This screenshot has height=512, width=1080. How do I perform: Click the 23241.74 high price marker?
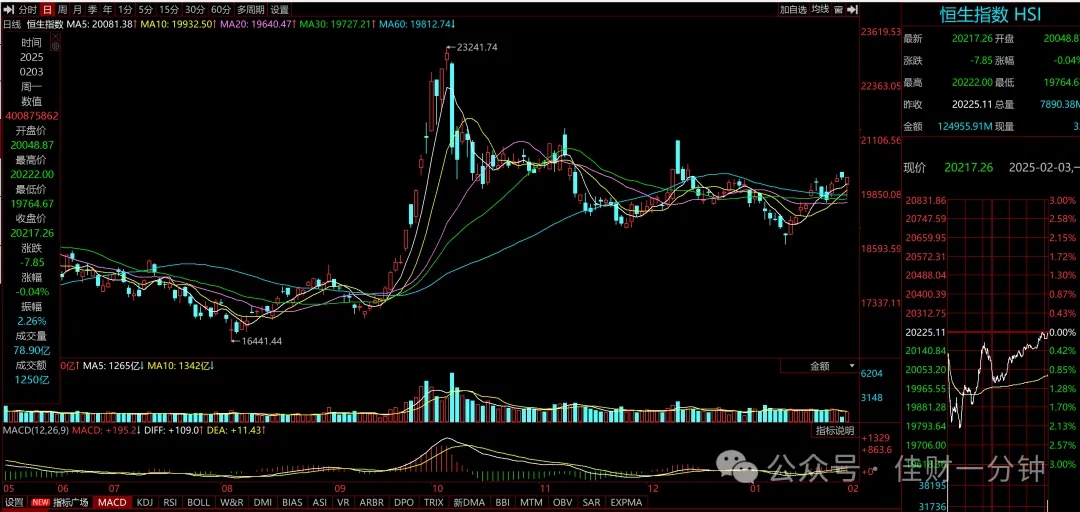coord(477,48)
